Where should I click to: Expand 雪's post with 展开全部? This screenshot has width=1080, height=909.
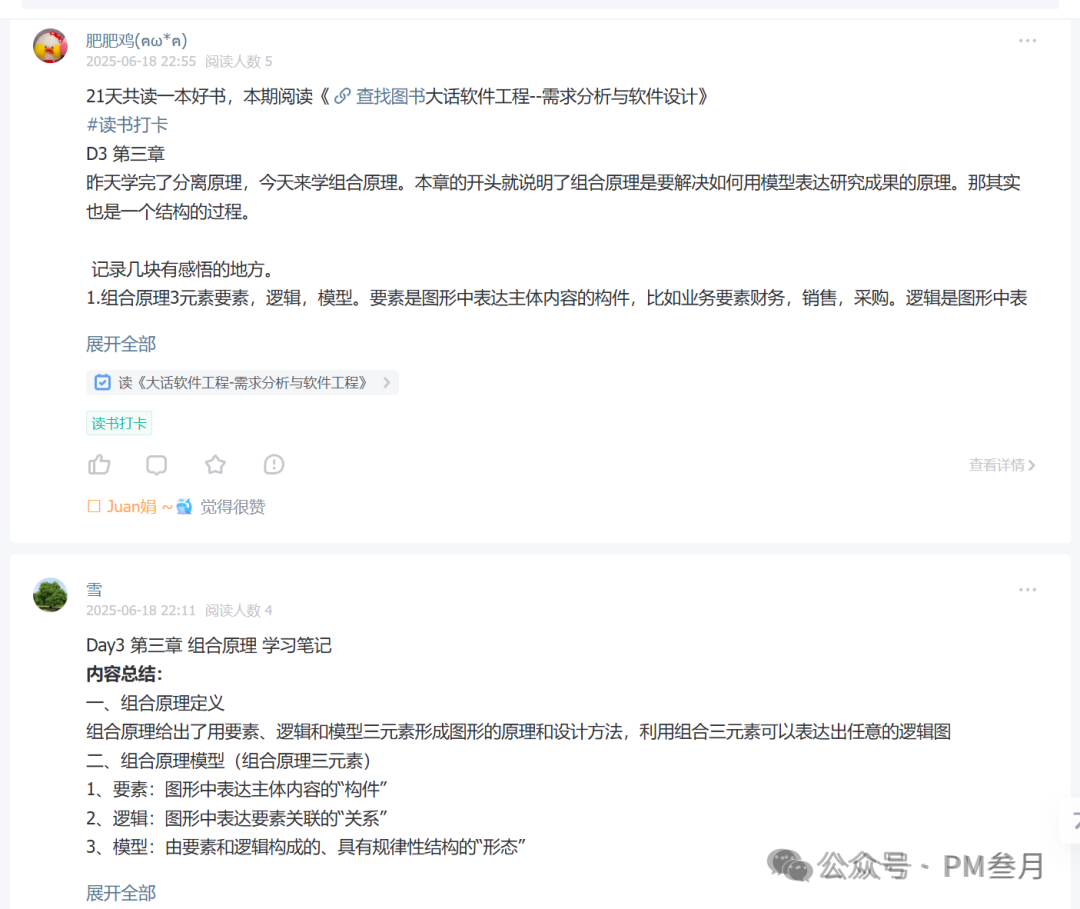tap(120, 891)
